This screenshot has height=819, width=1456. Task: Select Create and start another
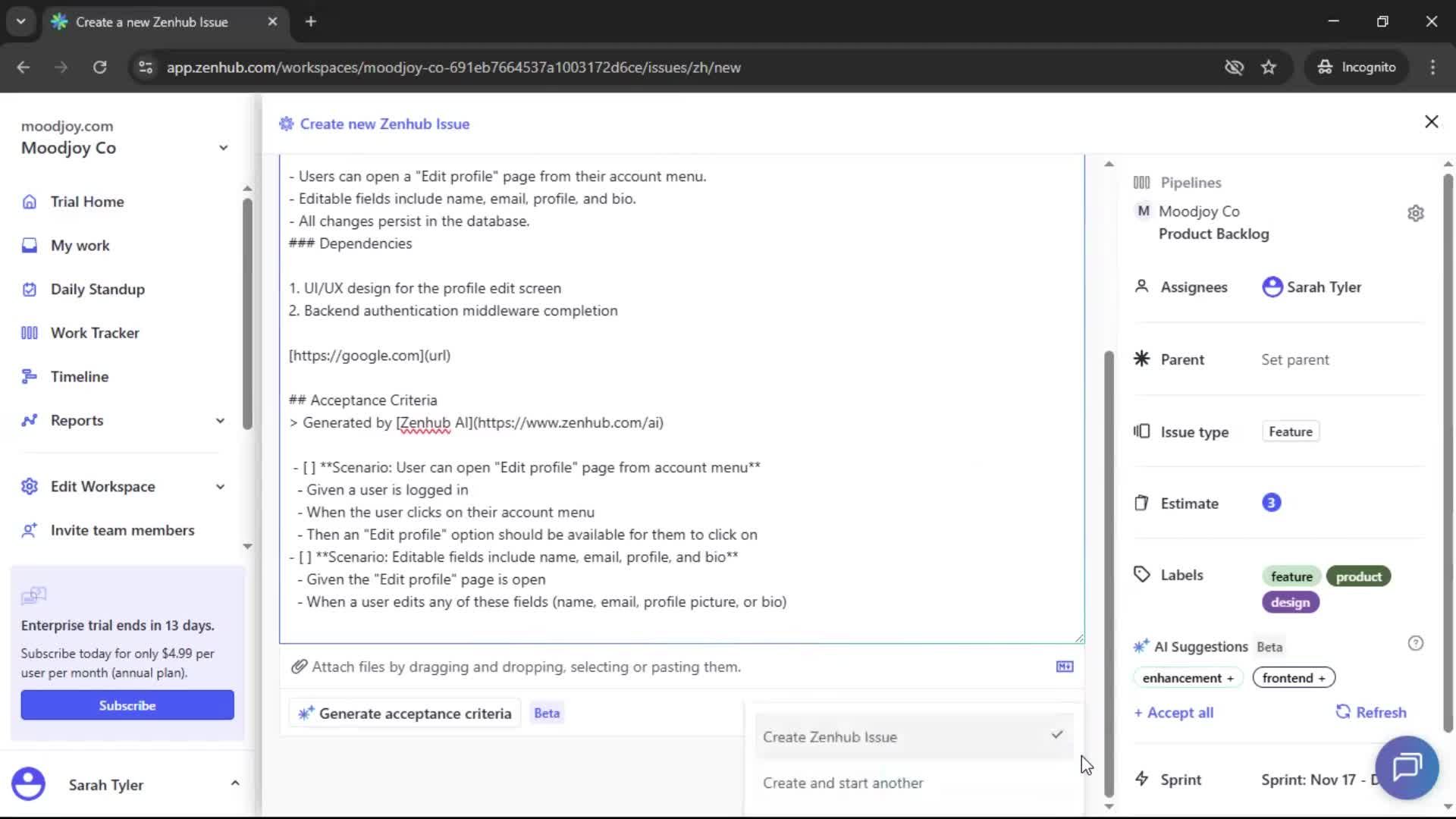tap(843, 782)
